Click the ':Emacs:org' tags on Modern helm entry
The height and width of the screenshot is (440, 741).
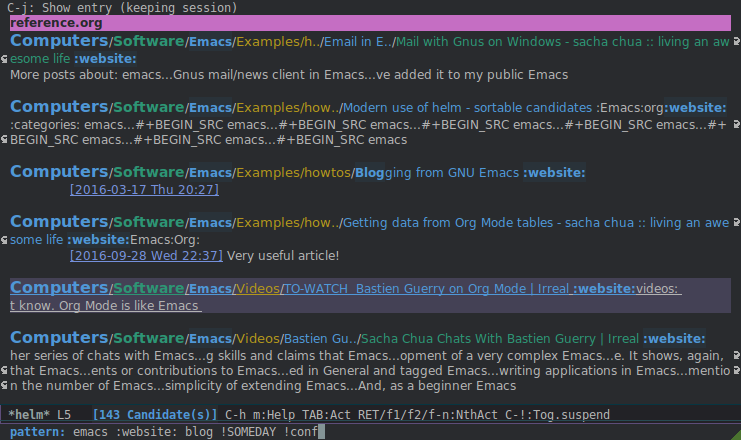(630, 108)
